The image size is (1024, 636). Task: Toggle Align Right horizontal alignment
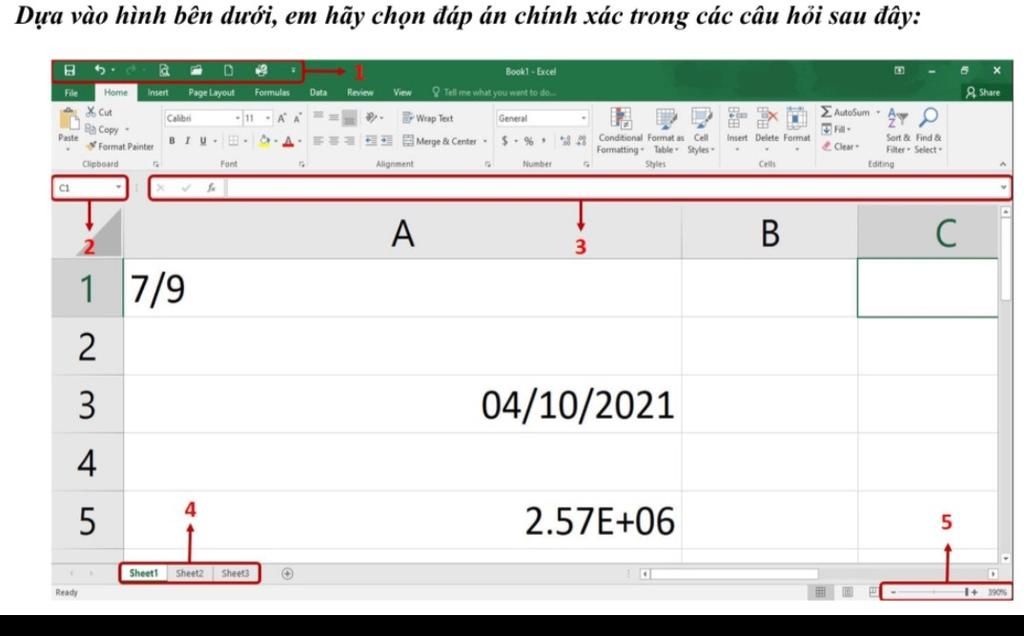point(349,140)
